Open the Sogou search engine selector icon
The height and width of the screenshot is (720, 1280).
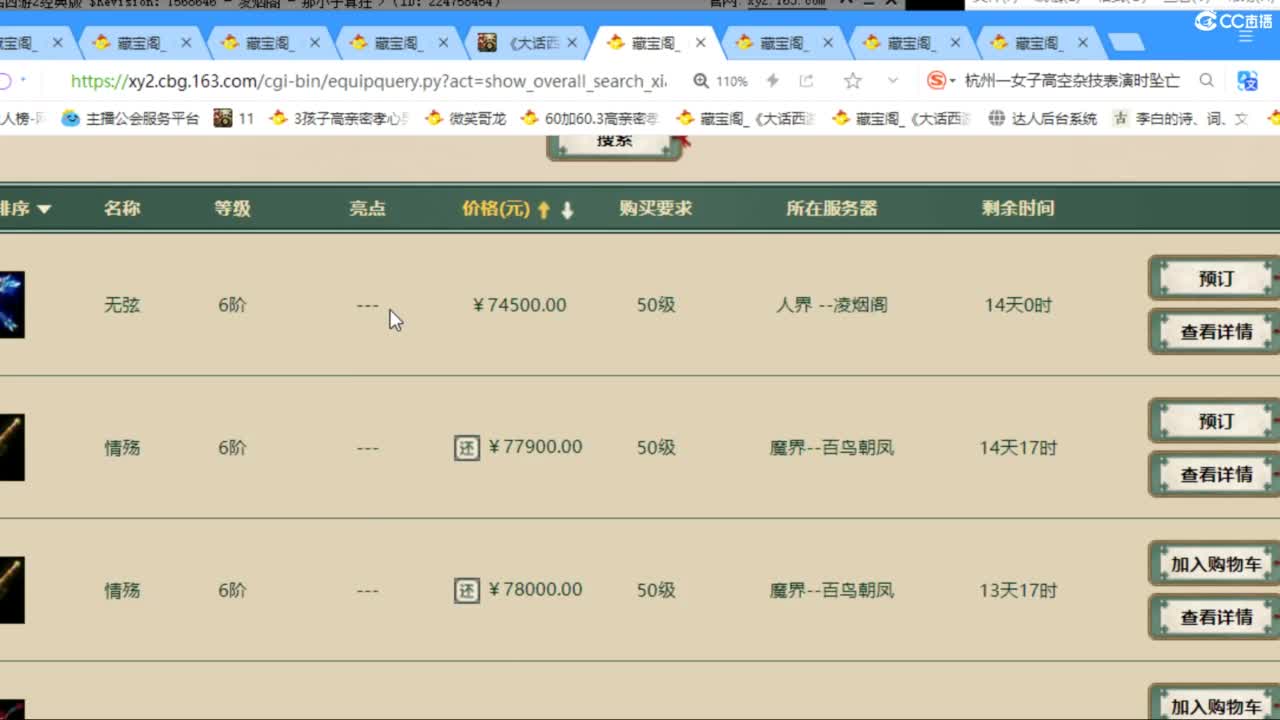tap(936, 81)
